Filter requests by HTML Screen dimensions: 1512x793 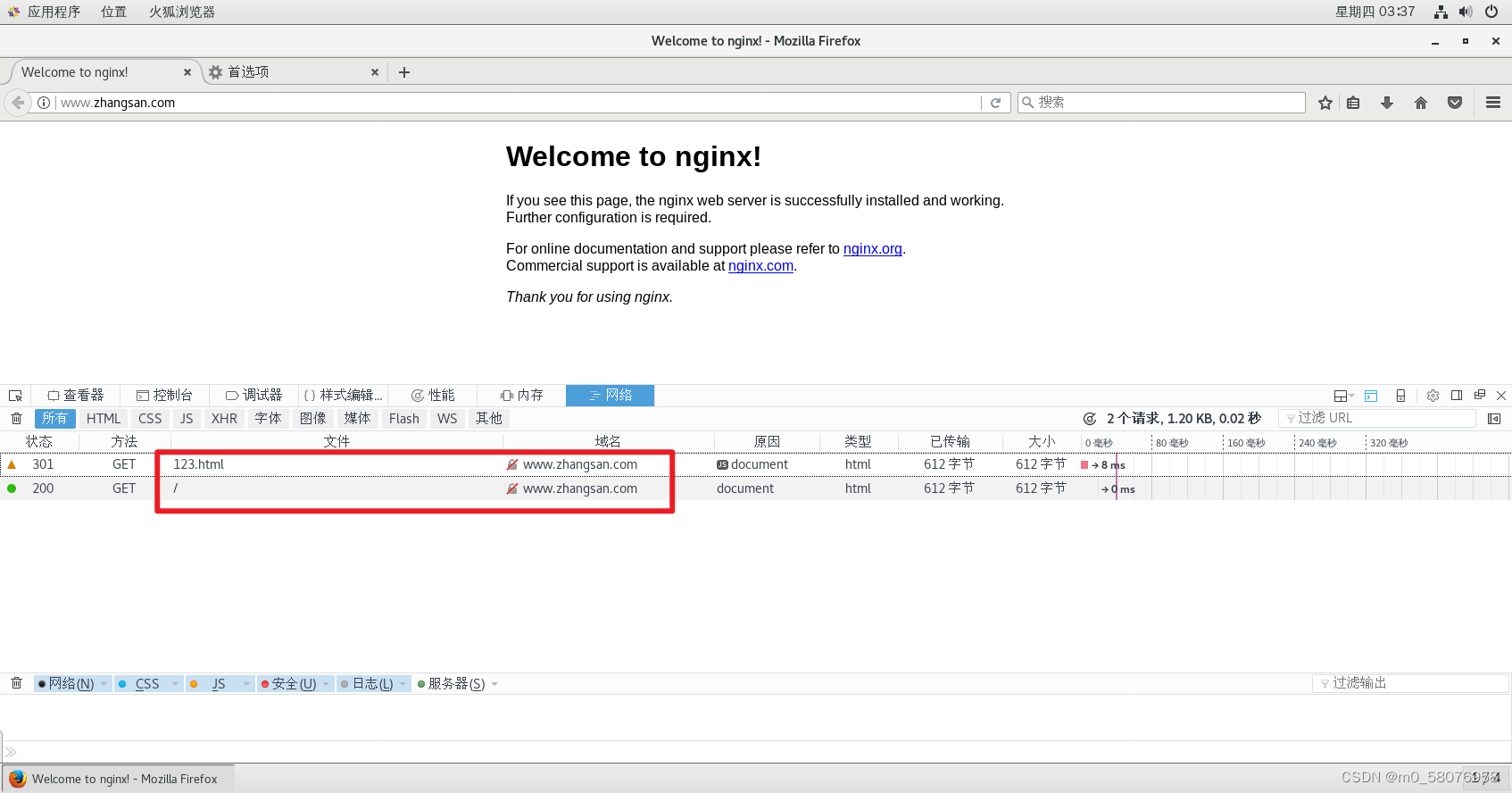pyautogui.click(x=104, y=419)
